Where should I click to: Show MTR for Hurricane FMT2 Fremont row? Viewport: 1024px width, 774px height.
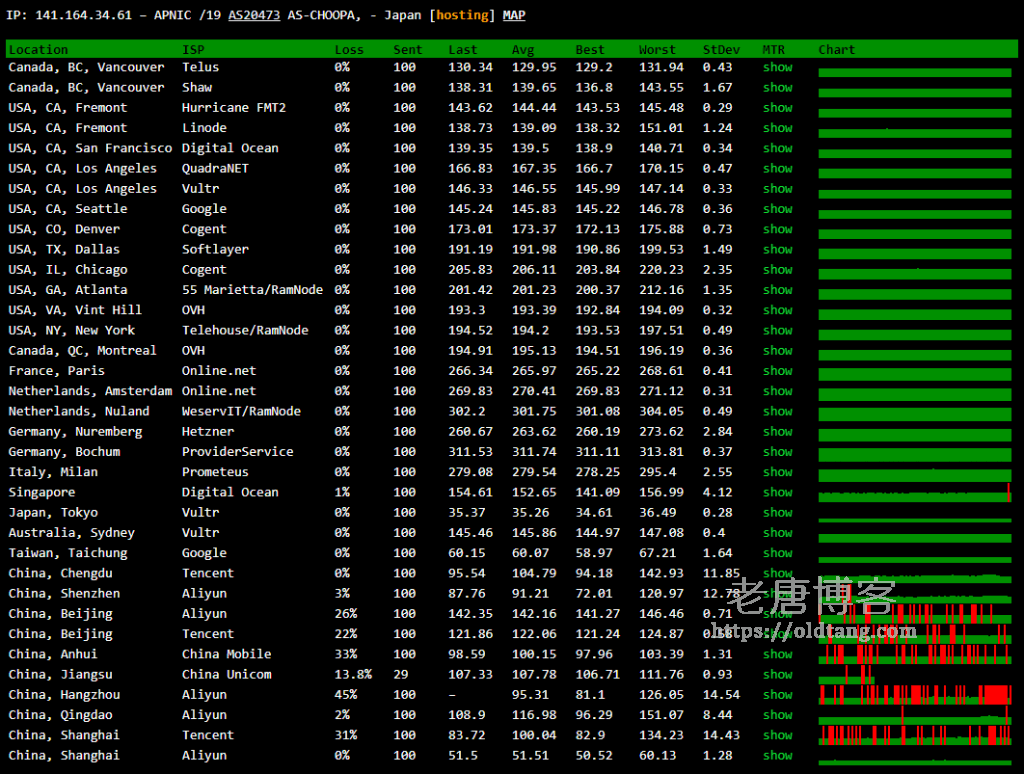(777, 108)
